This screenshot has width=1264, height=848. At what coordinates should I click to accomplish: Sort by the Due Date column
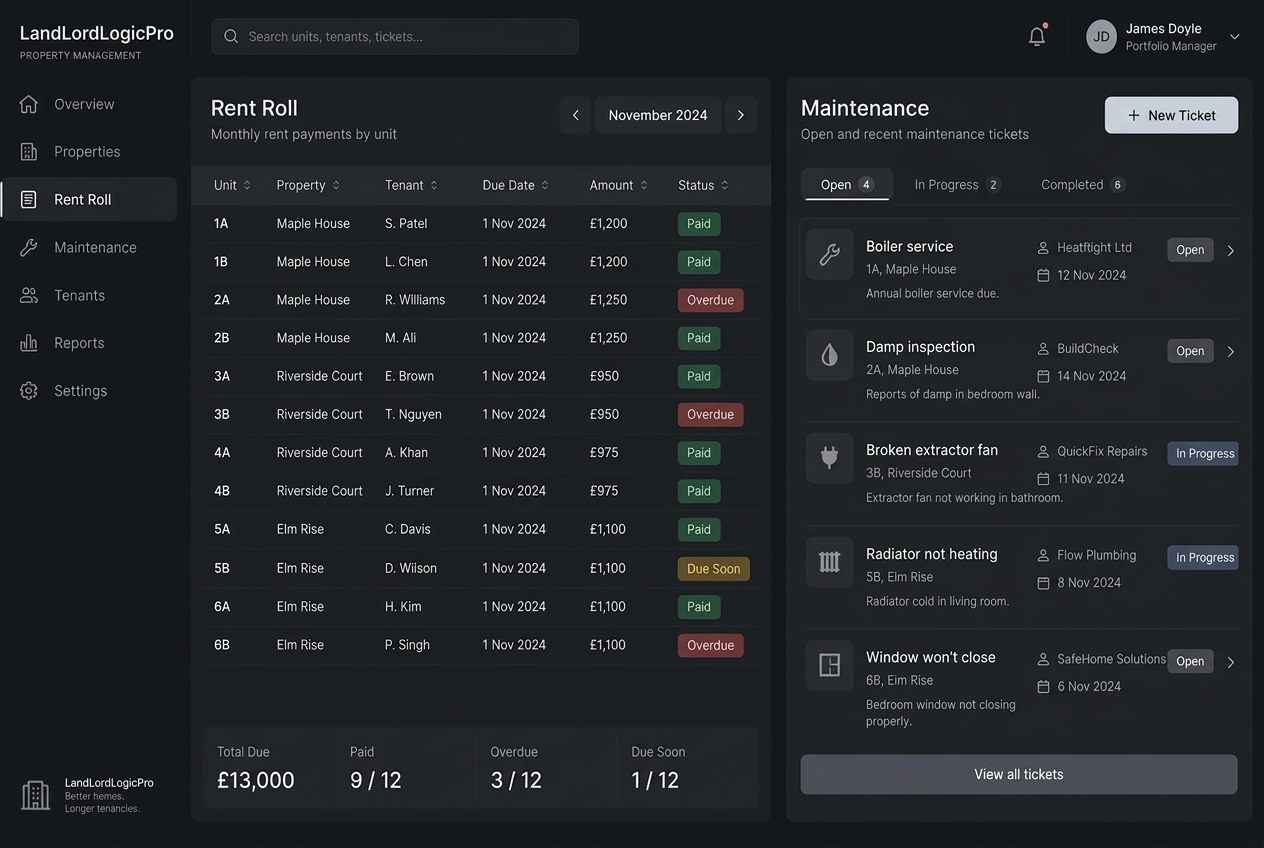click(515, 185)
